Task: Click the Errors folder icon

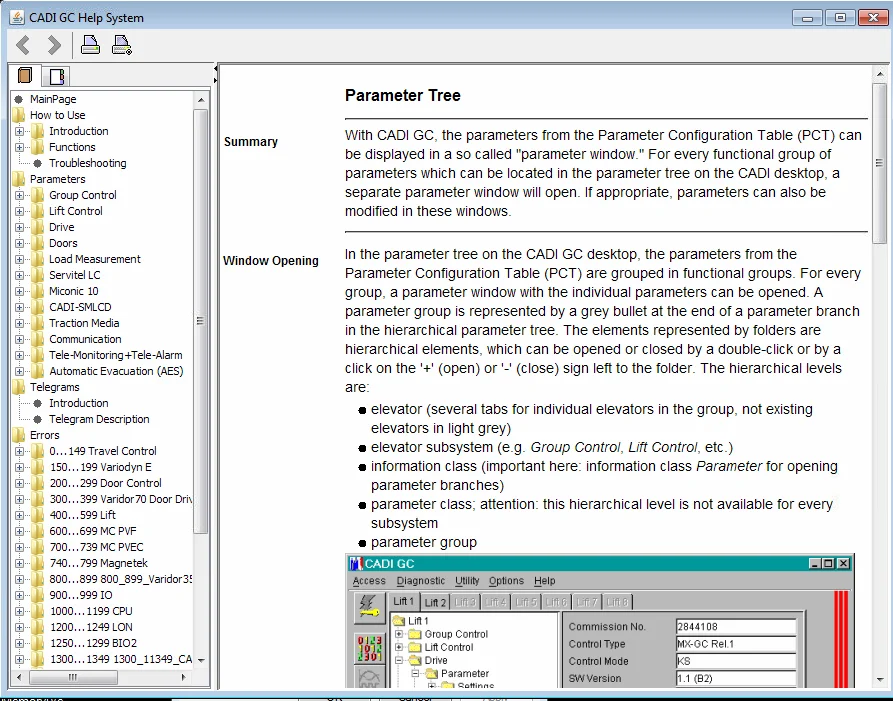Action: 19,435
